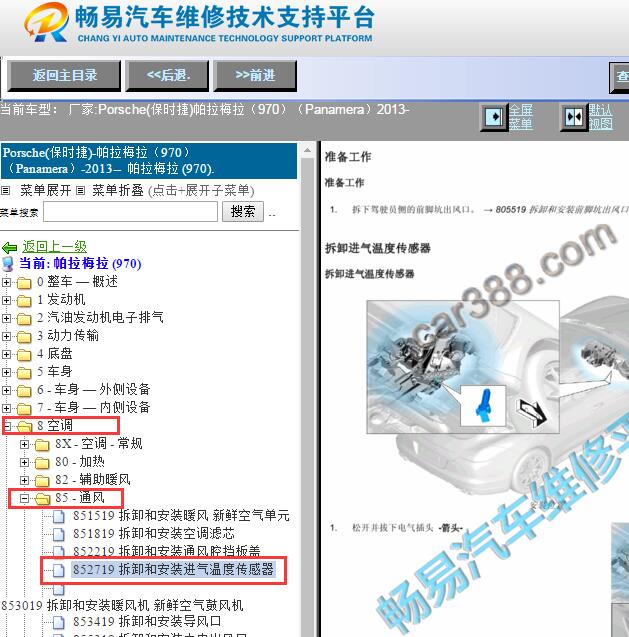Click the 菜单折叠 collapse-all icon
This screenshot has width=629, height=637.
(x=80, y=190)
